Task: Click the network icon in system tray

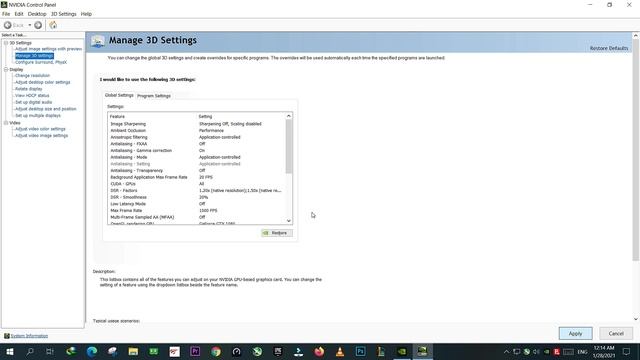Action: pos(517,352)
